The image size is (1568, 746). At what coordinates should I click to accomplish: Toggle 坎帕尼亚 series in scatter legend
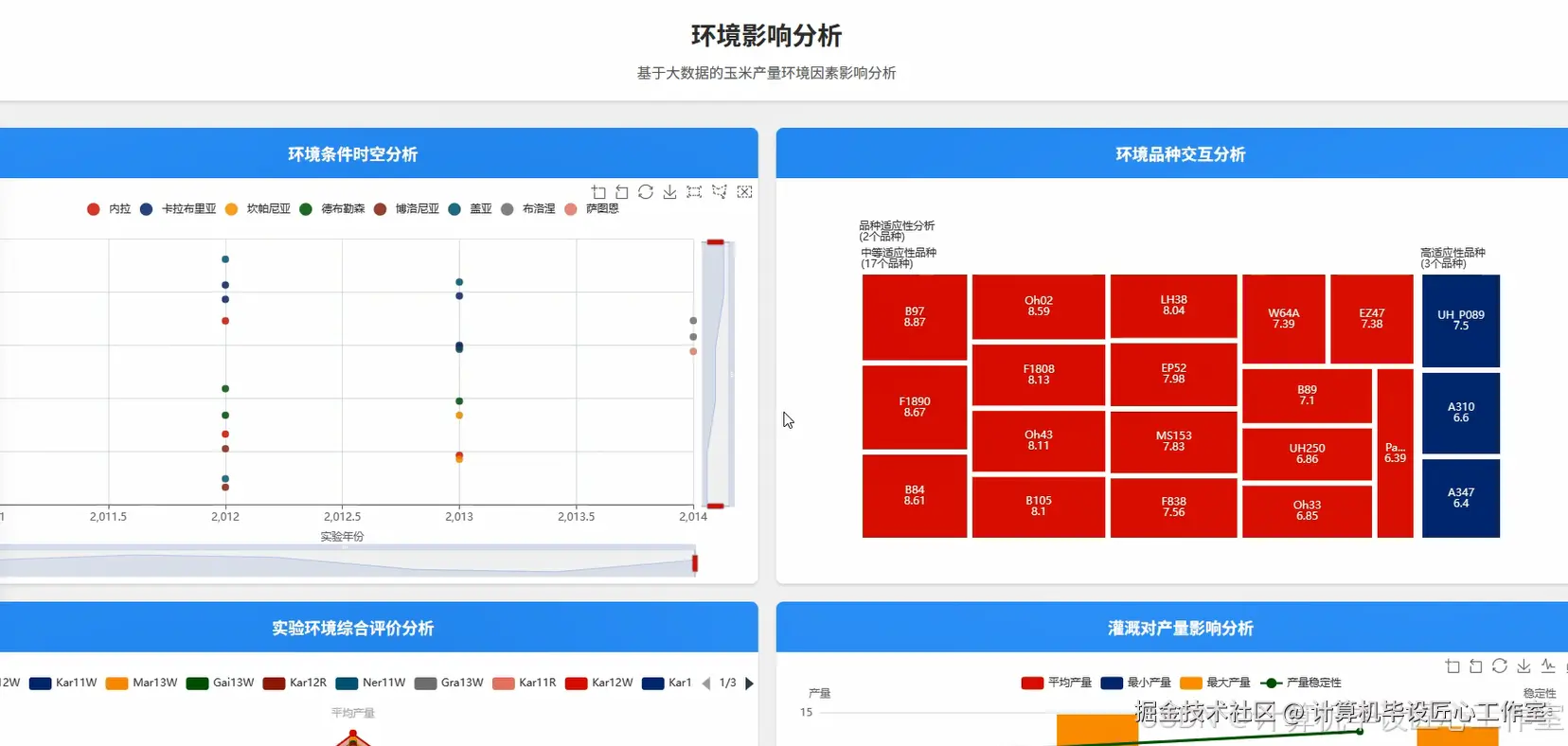click(x=258, y=209)
